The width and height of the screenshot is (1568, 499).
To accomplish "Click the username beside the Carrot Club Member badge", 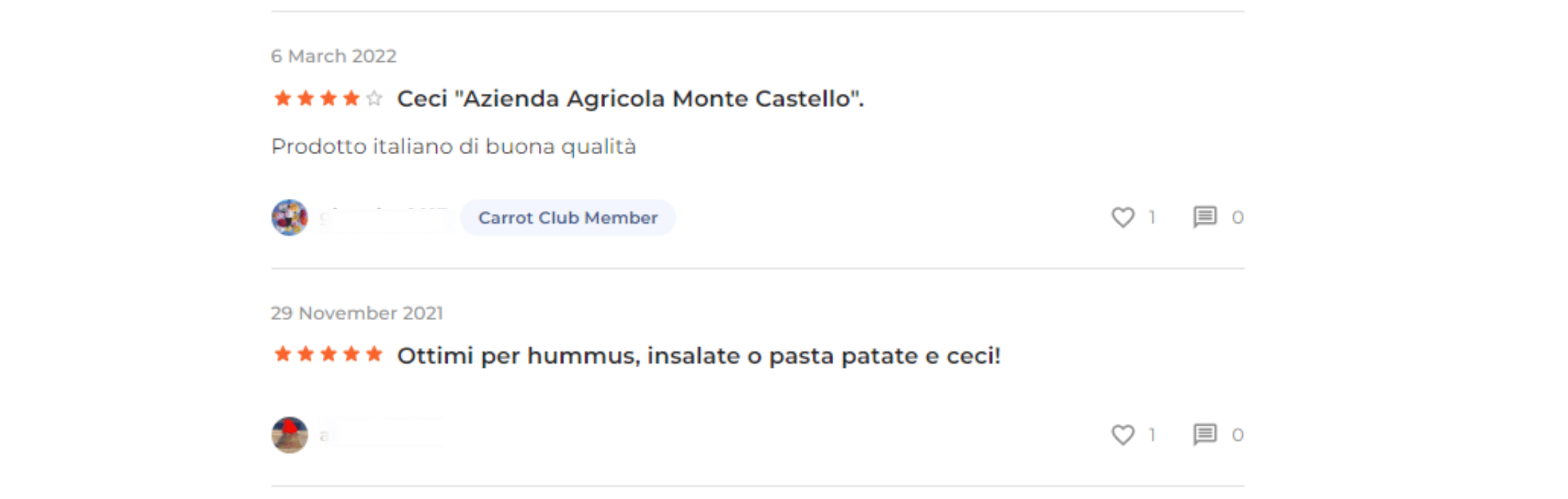I will pyautogui.click(x=385, y=217).
